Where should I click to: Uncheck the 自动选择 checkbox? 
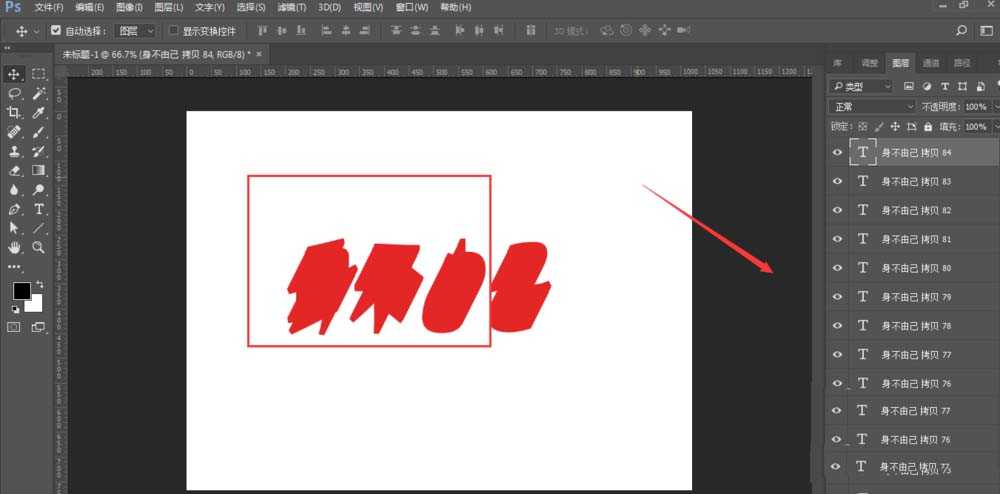pyautogui.click(x=56, y=31)
